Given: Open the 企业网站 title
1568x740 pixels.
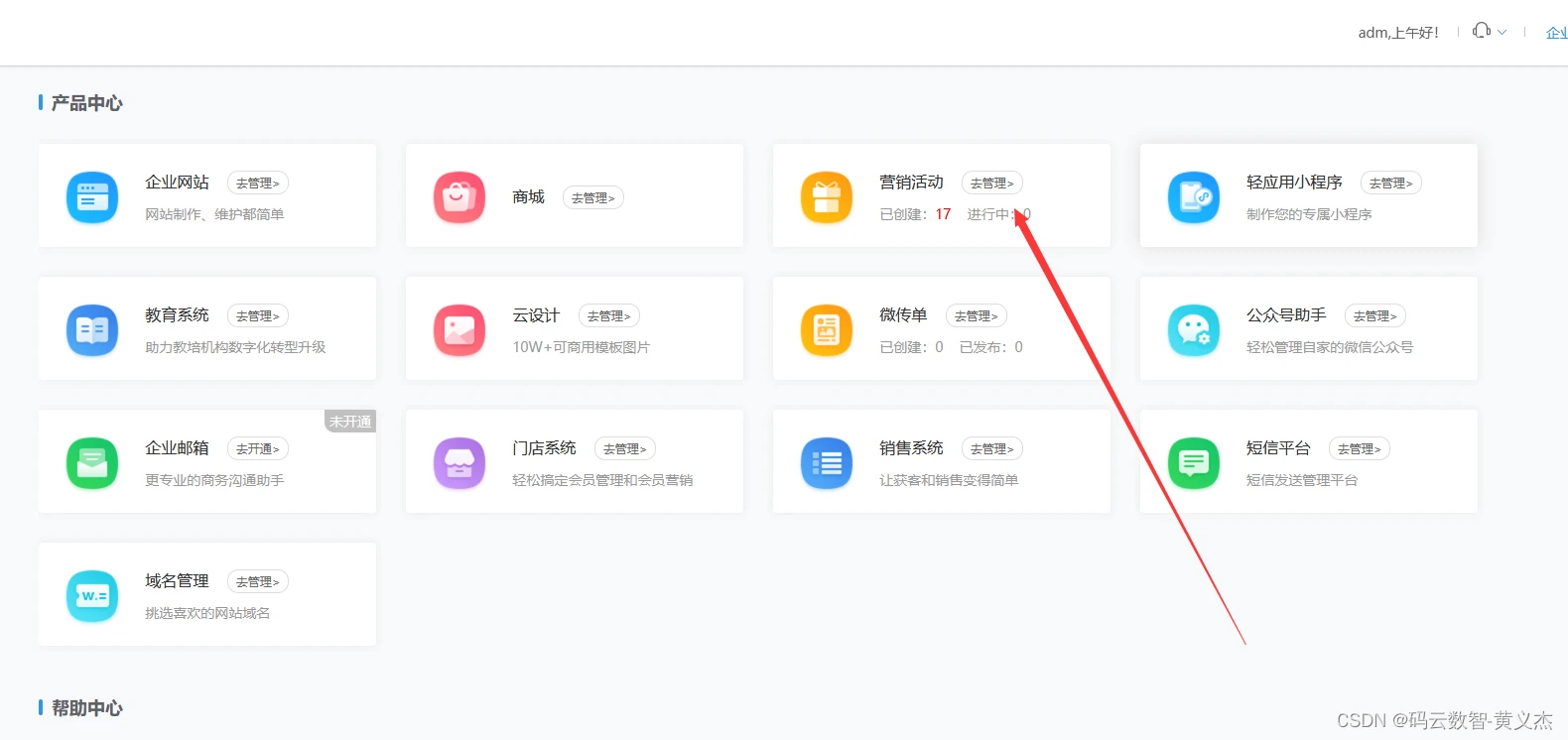Looking at the screenshot, I should 177,183.
